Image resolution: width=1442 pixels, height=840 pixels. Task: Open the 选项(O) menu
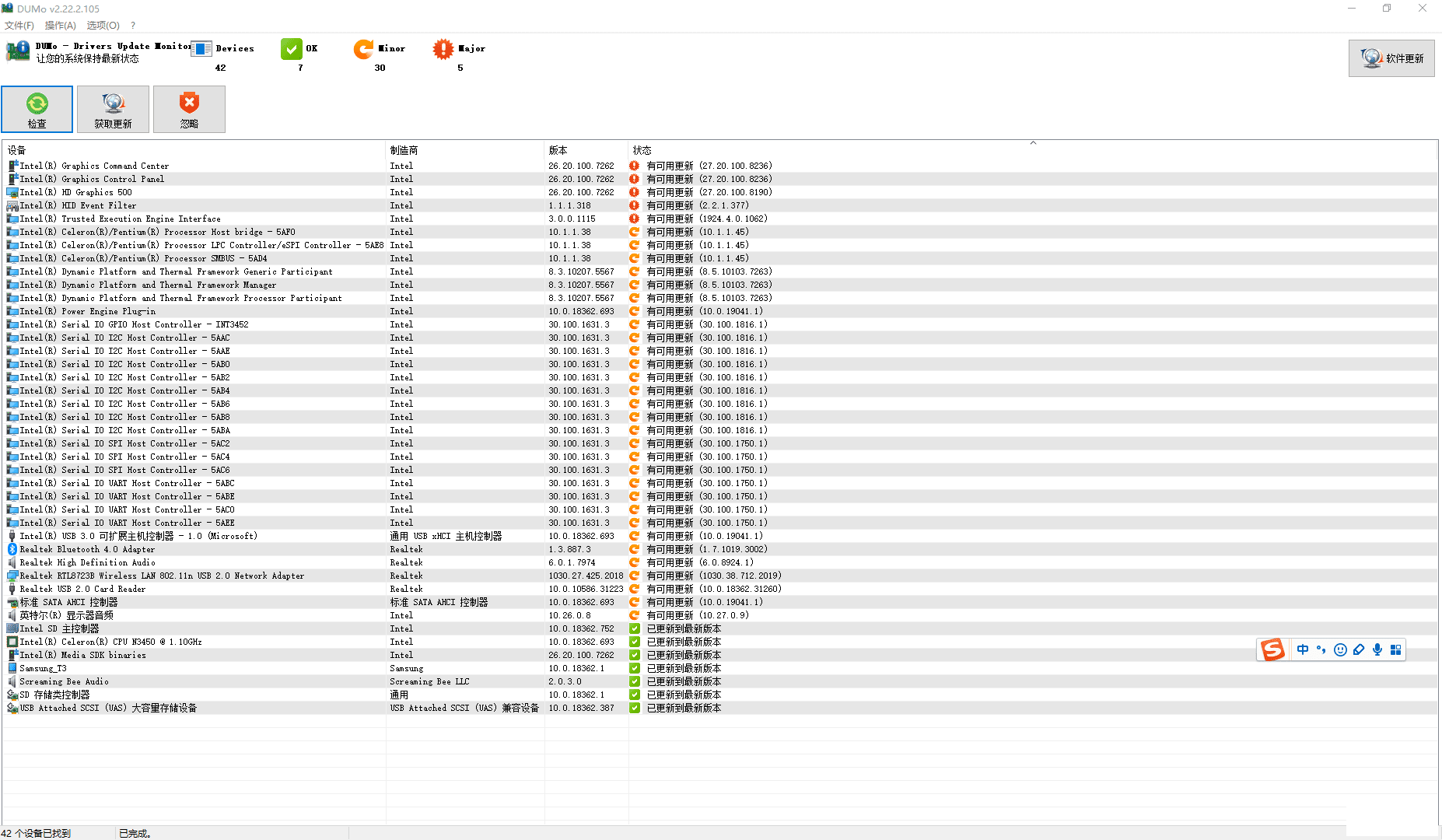click(103, 26)
